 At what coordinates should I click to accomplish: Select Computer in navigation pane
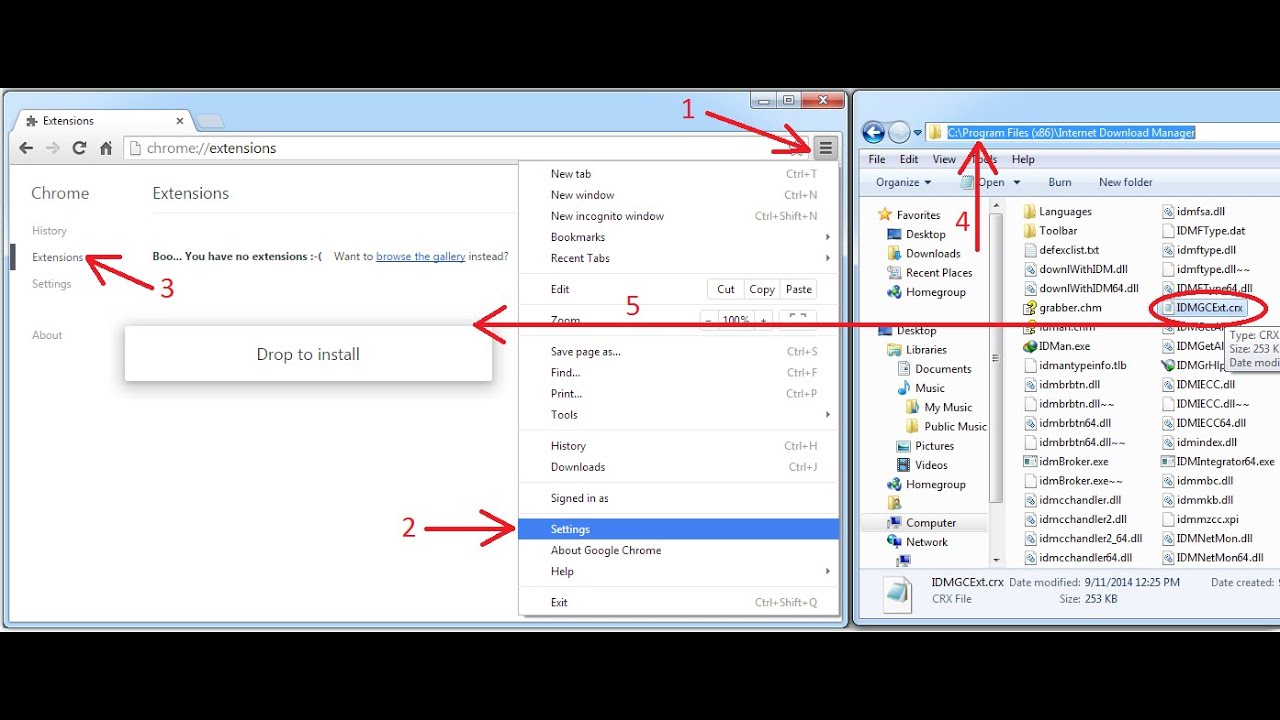[x=922, y=523]
